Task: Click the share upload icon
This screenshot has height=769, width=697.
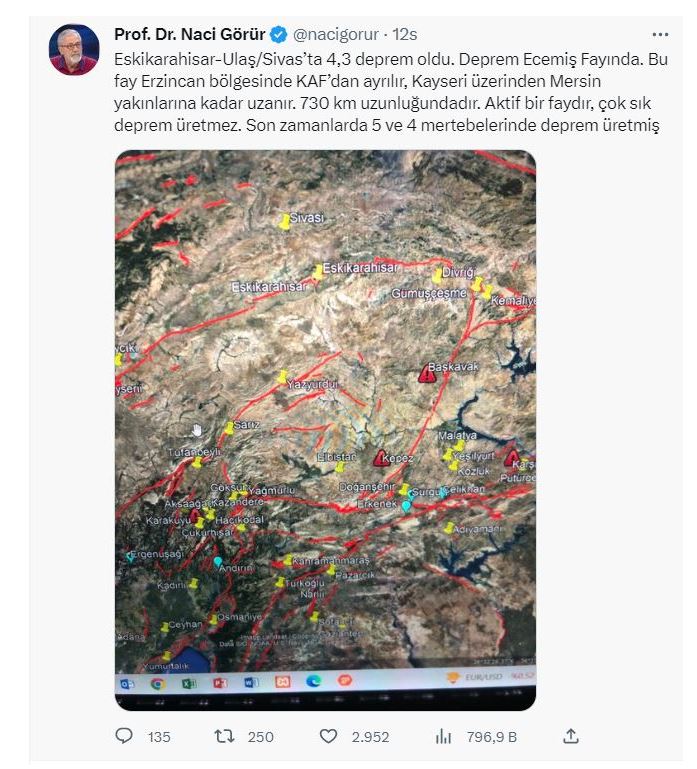Action: pyautogui.click(x=570, y=736)
